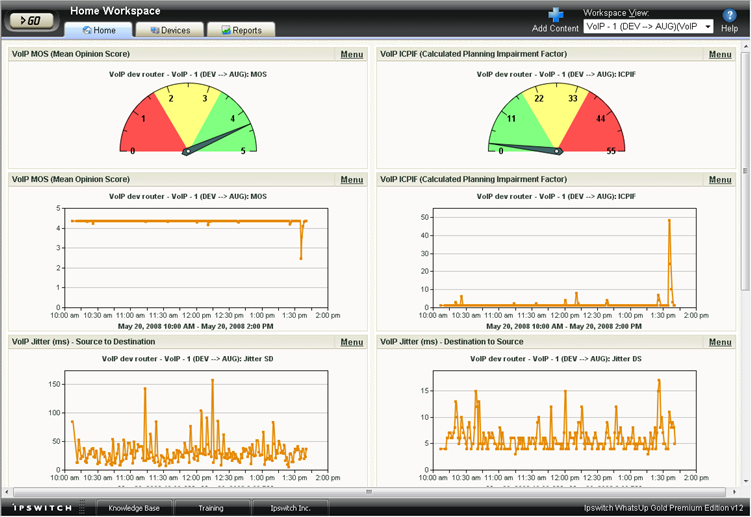Click the Add Content plus icon

tap(556, 15)
